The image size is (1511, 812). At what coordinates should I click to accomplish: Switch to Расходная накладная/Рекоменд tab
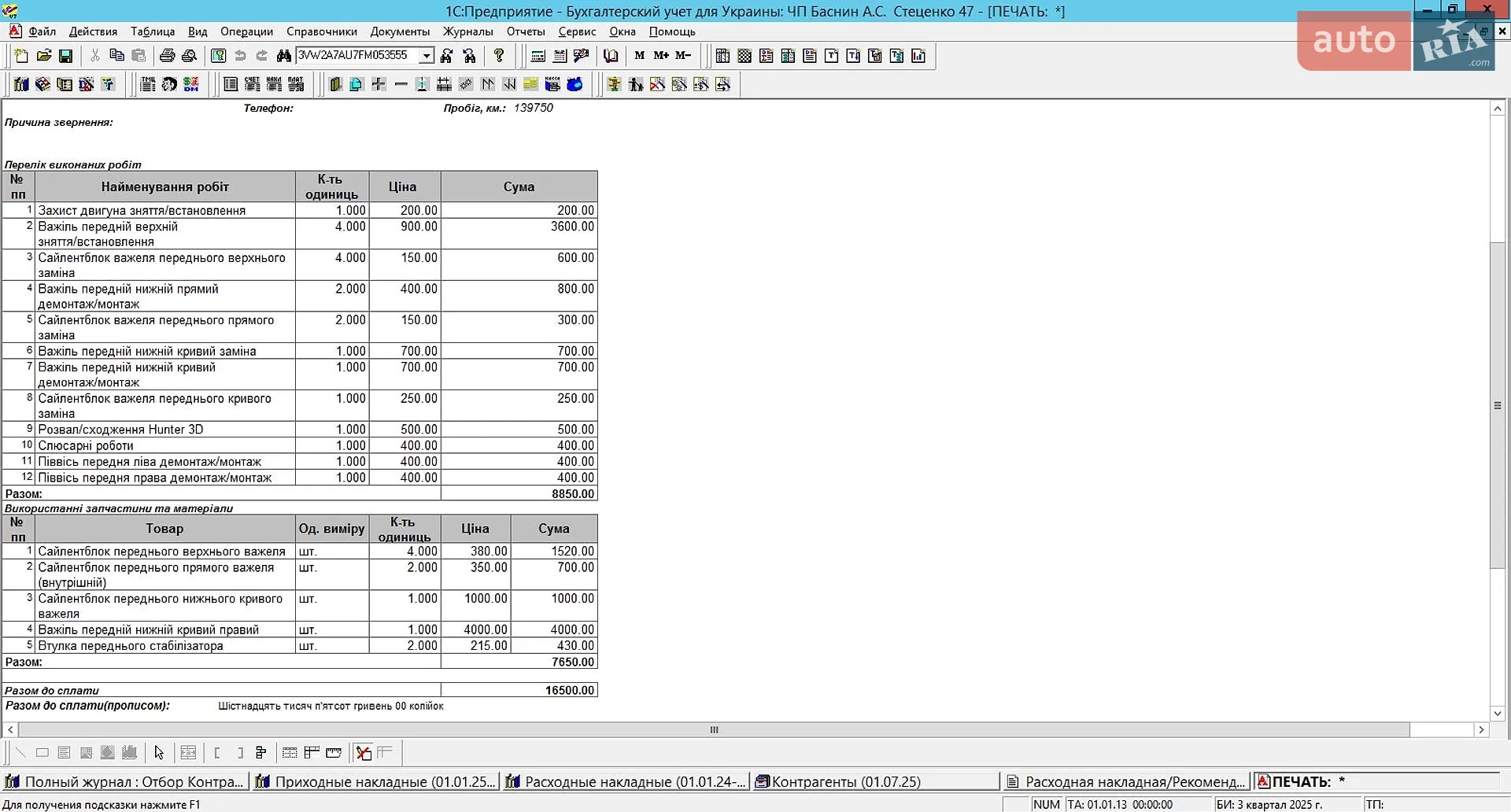click(1126, 781)
